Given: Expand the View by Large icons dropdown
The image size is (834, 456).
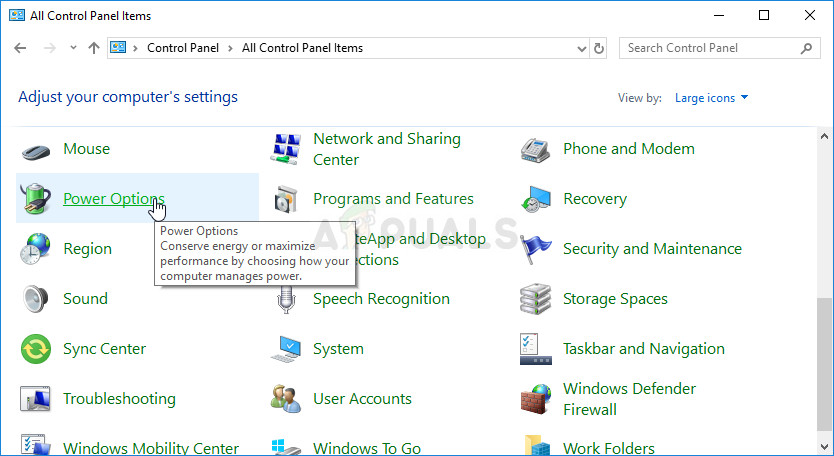Looking at the screenshot, I should coord(711,98).
